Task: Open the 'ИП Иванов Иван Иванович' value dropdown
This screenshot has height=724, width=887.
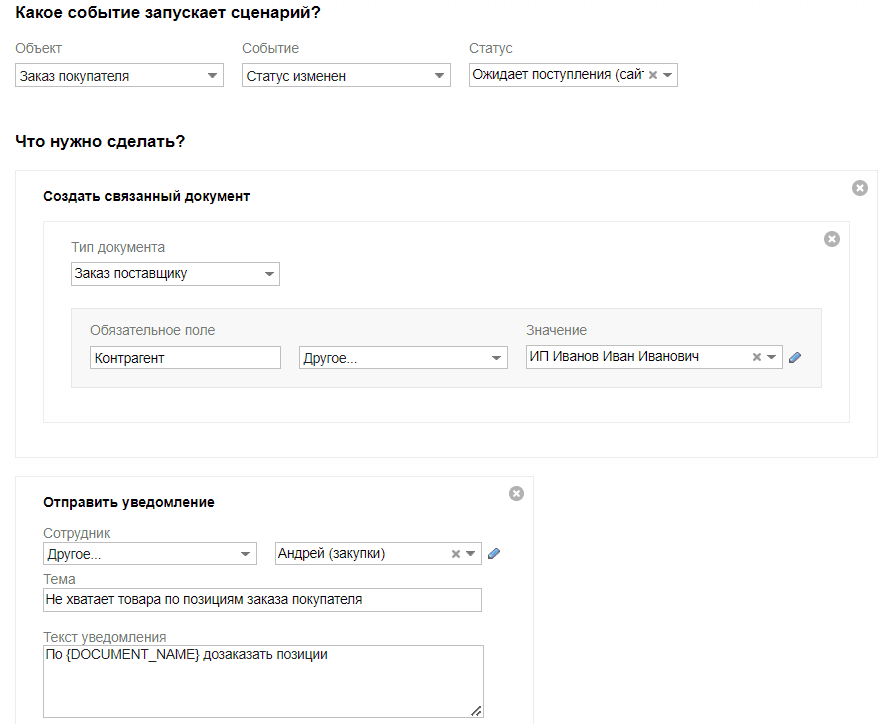Action: 772,357
